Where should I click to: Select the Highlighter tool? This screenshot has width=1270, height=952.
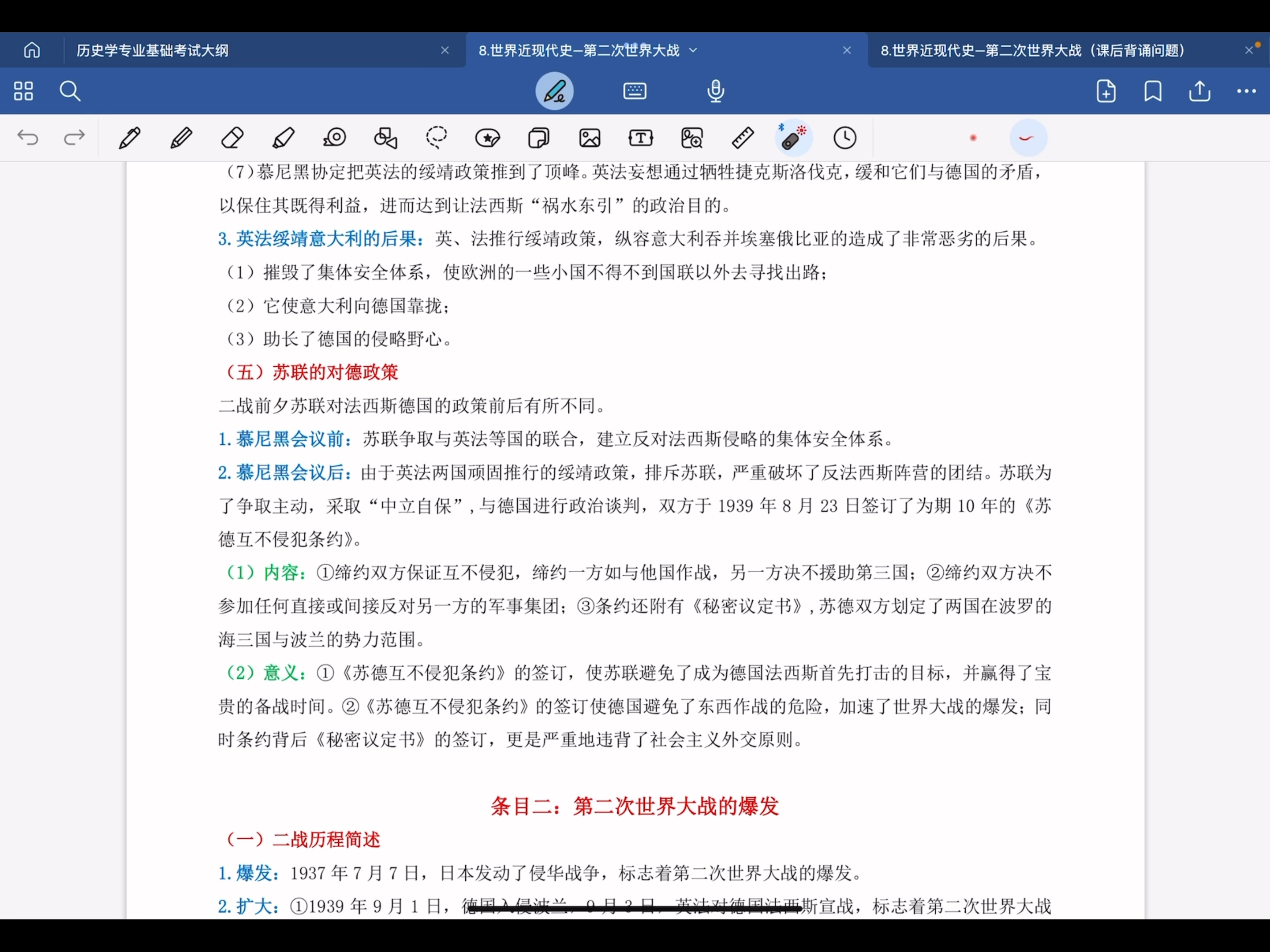point(283,138)
